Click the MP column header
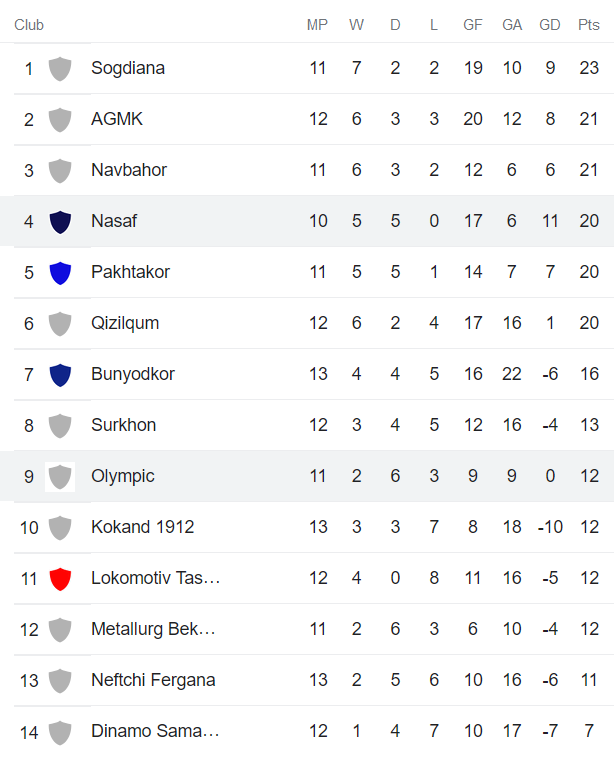Screen dimensions: 614x769 317,25
